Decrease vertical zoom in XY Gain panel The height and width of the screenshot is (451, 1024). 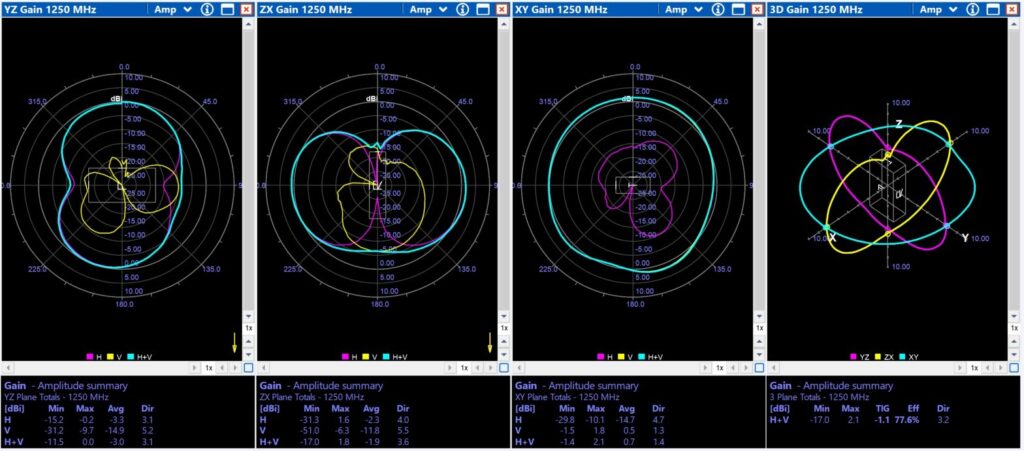click(x=758, y=354)
